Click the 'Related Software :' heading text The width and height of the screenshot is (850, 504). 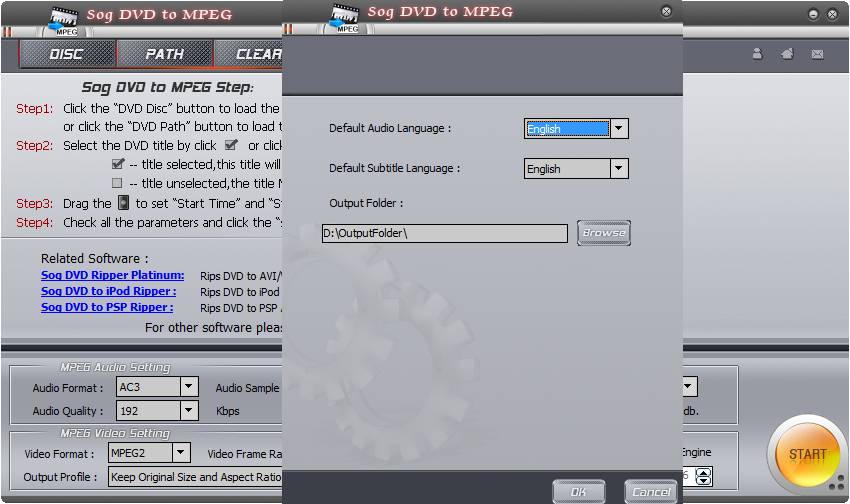[x=95, y=259]
